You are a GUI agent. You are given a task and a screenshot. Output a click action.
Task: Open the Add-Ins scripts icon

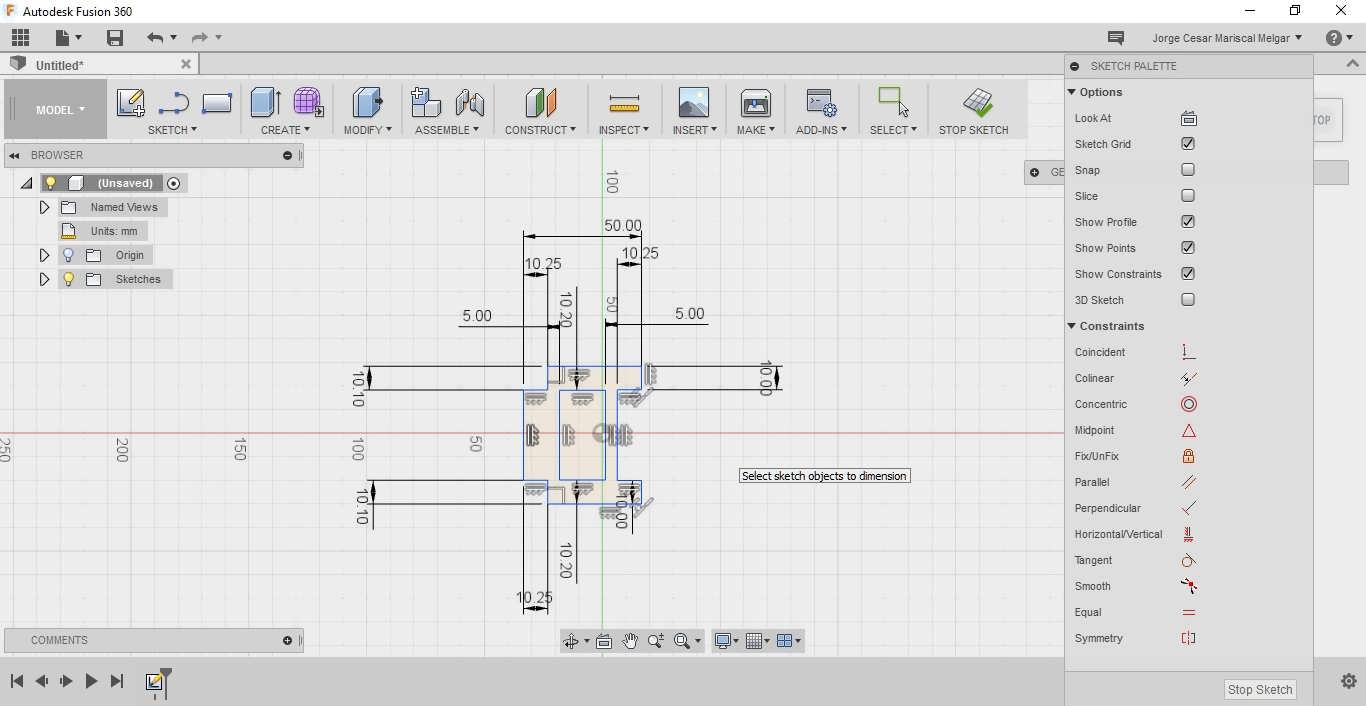[x=821, y=102]
